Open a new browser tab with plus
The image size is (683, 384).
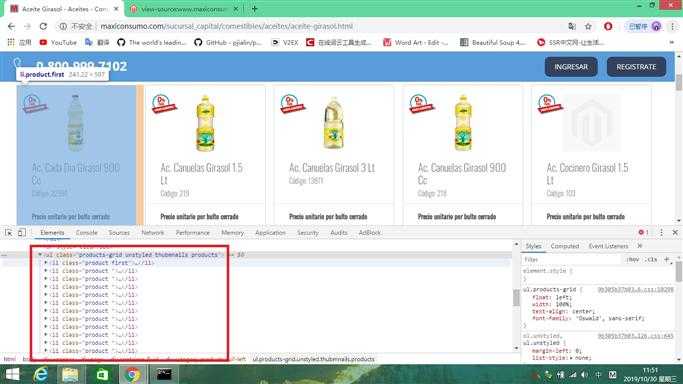tap(254, 8)
